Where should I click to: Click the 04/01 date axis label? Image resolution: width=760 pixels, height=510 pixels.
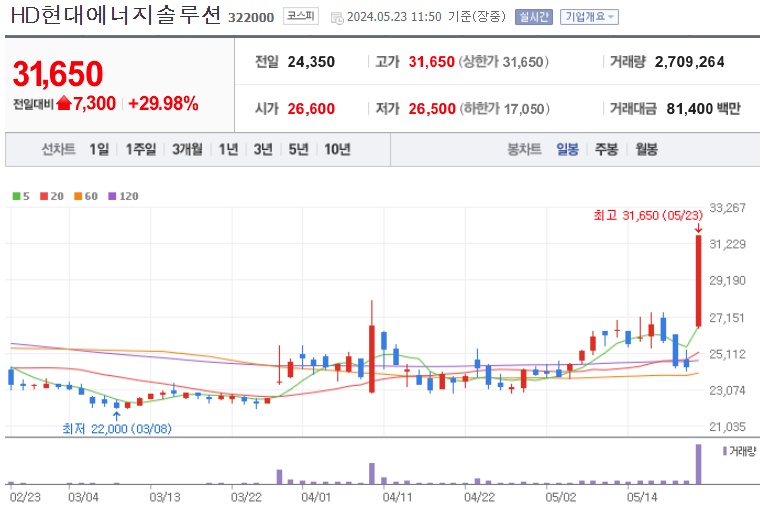click(x=316, y=497)
